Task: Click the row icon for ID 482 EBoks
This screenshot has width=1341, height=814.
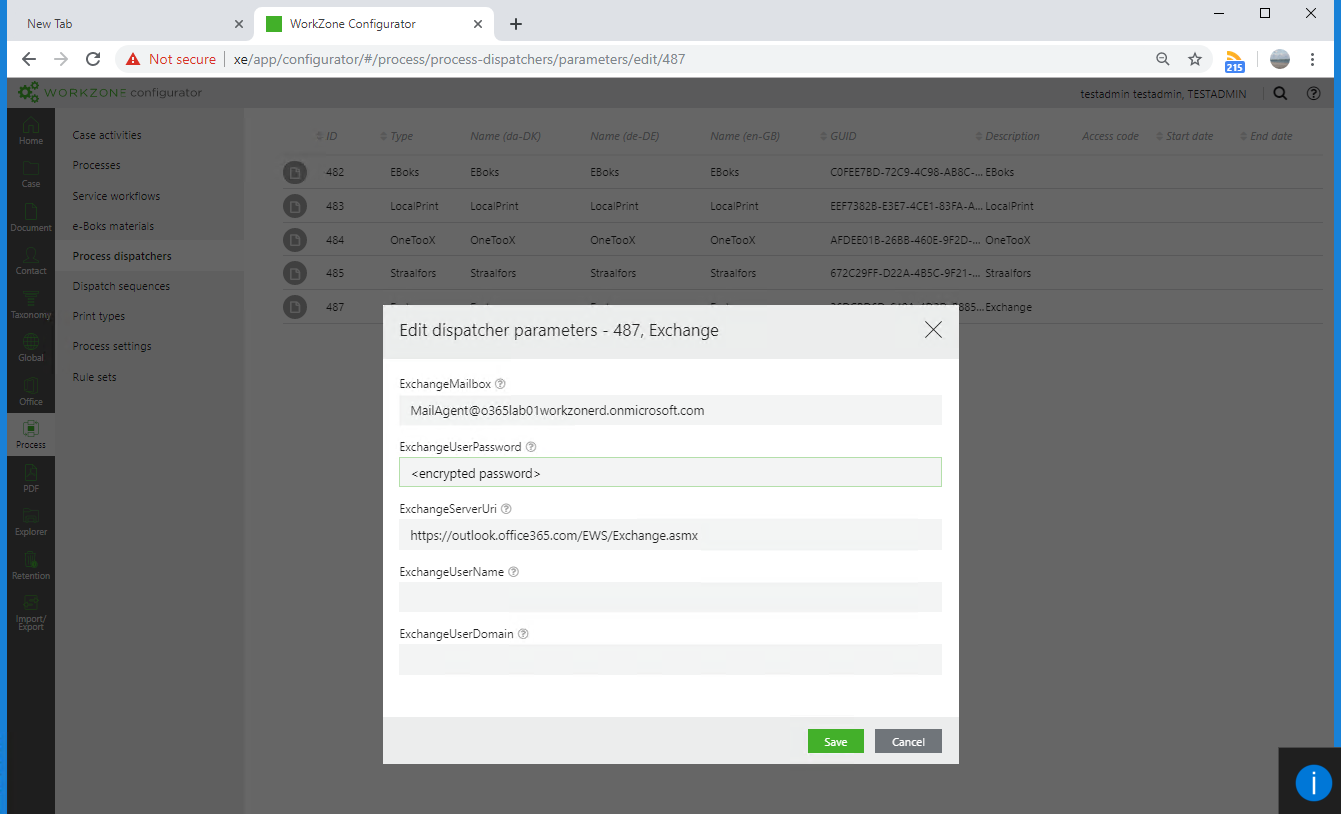Action: point(294,173)
